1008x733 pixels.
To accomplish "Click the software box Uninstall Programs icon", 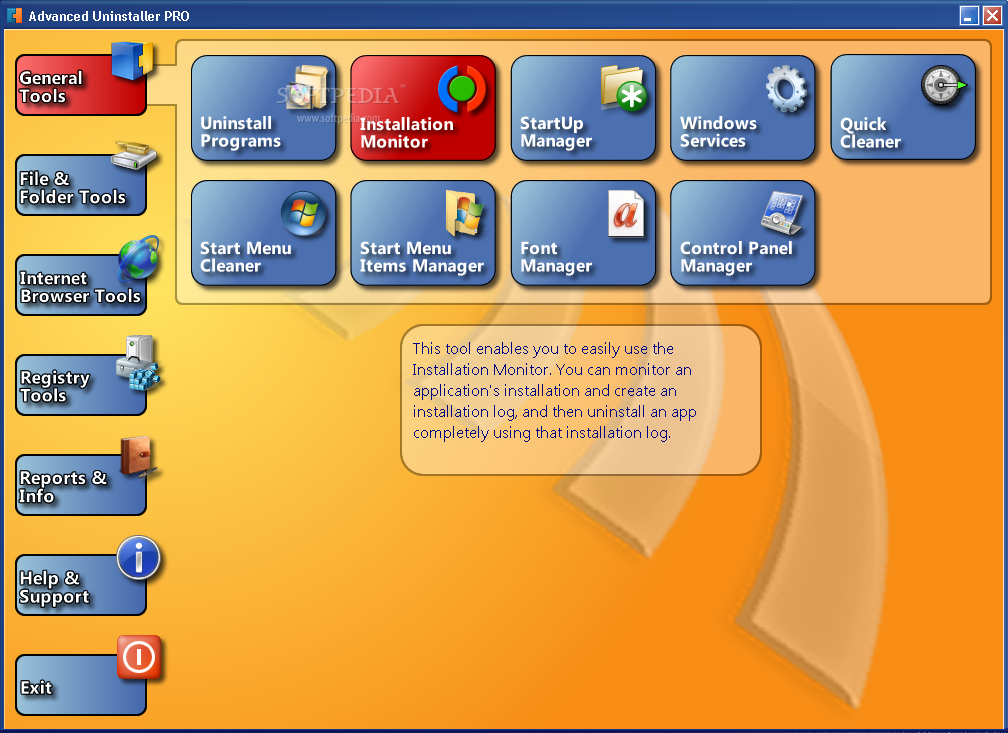I will pos(307,87).
